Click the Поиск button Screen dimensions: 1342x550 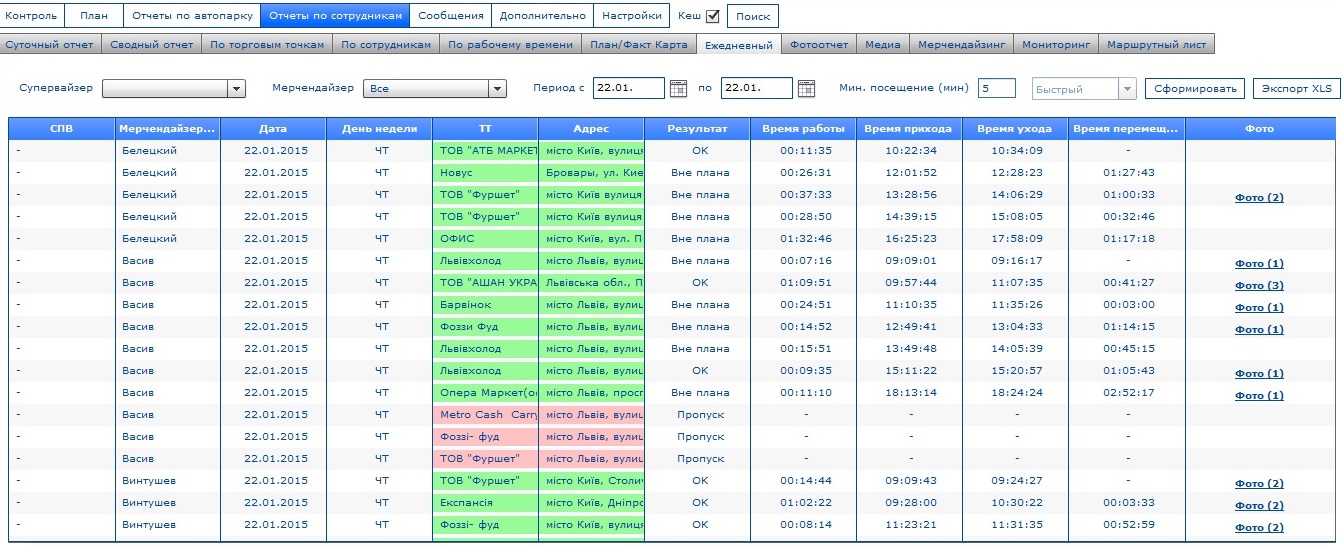[x=752, y=16]
